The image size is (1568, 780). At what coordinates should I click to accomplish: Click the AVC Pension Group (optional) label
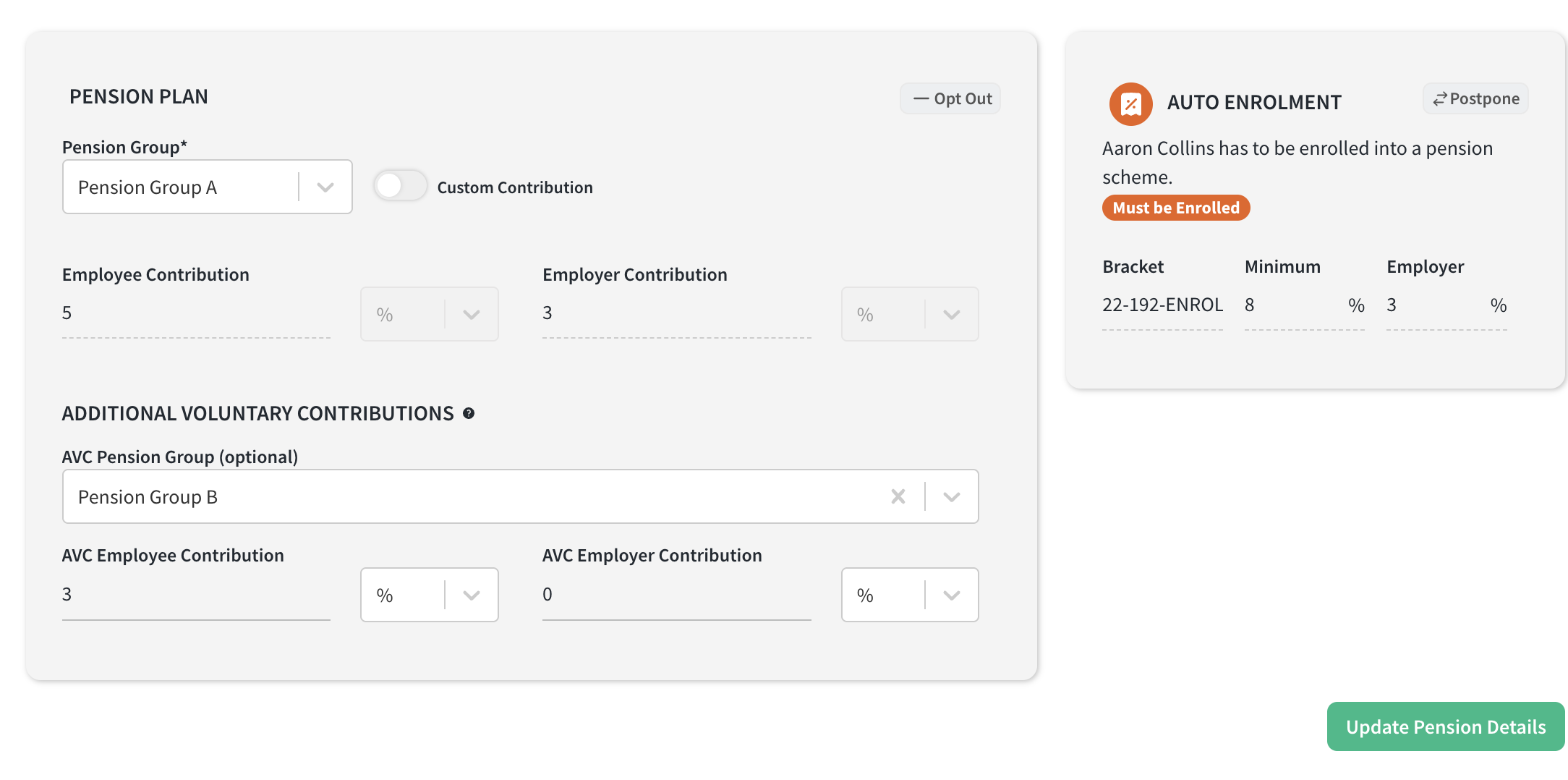click(x=180, y=457)
